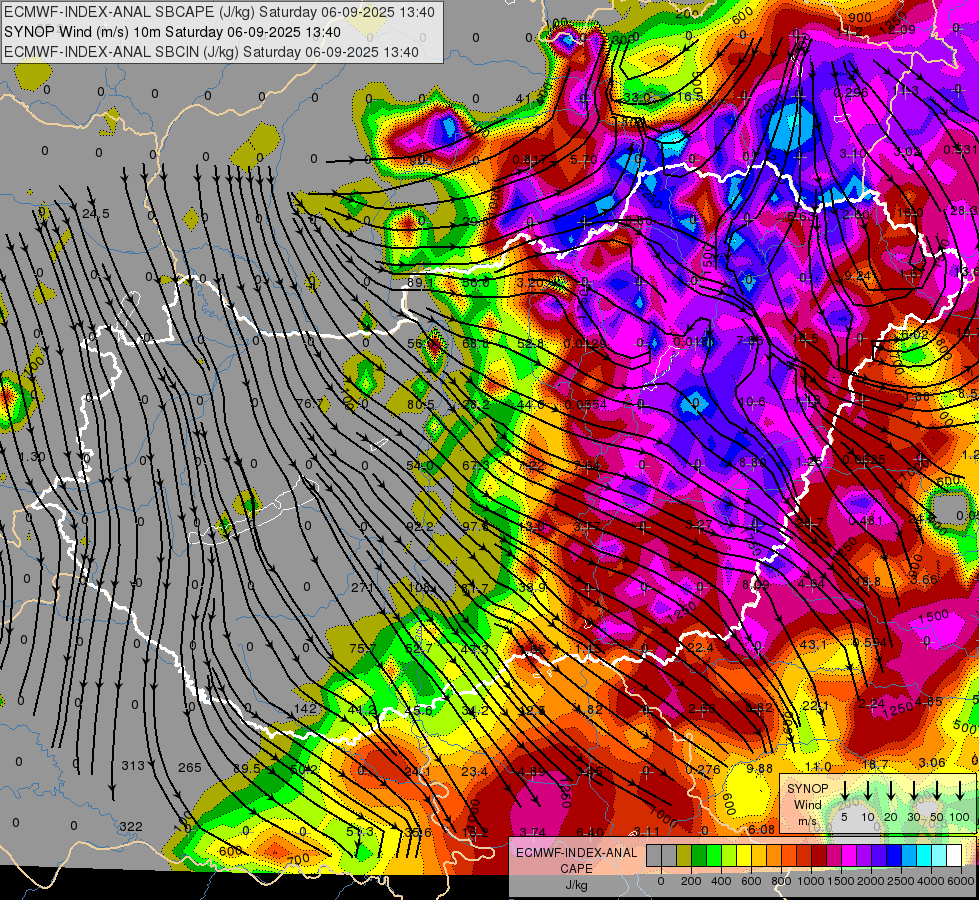The image size is (979, 900).
Task: Click the station value 1.30
Action: (32, 457)
